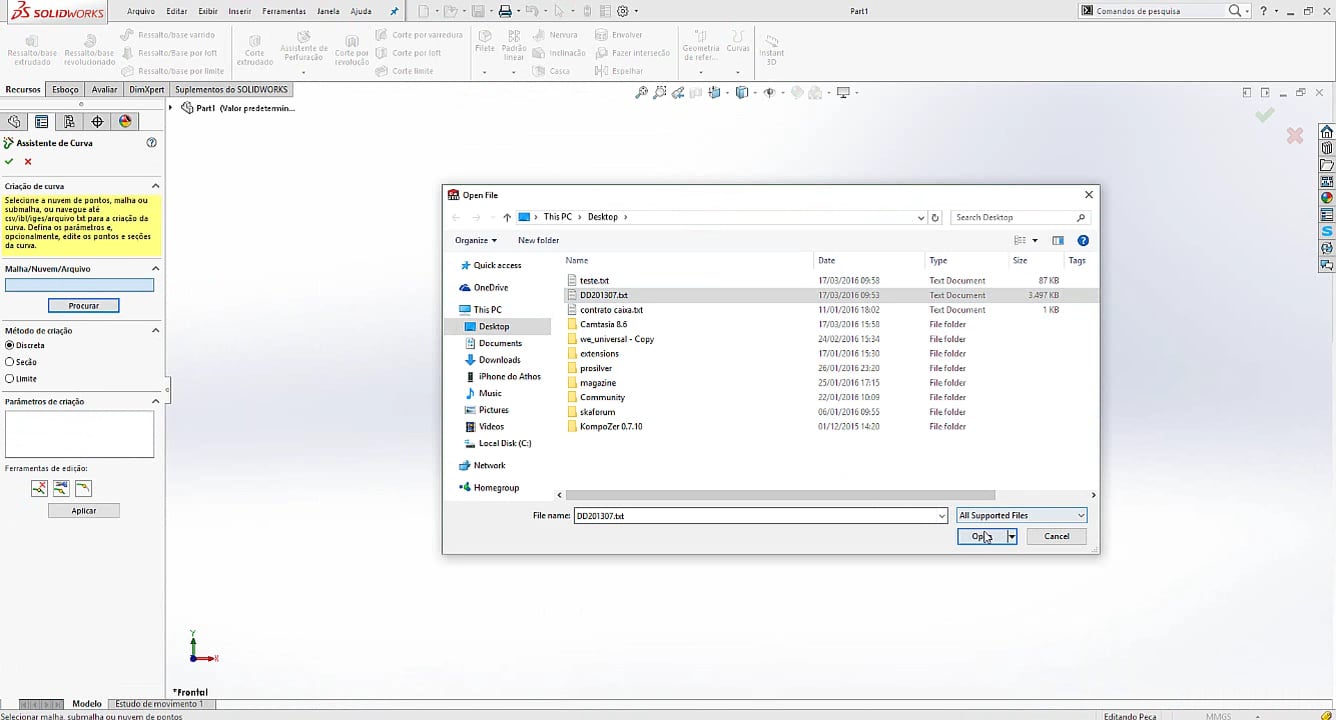The height and width of the screenshot is (720, 1336).
Task: Select contrato caixa.txt in the file list
Action: pyautogui.click(x=611, y=310)
